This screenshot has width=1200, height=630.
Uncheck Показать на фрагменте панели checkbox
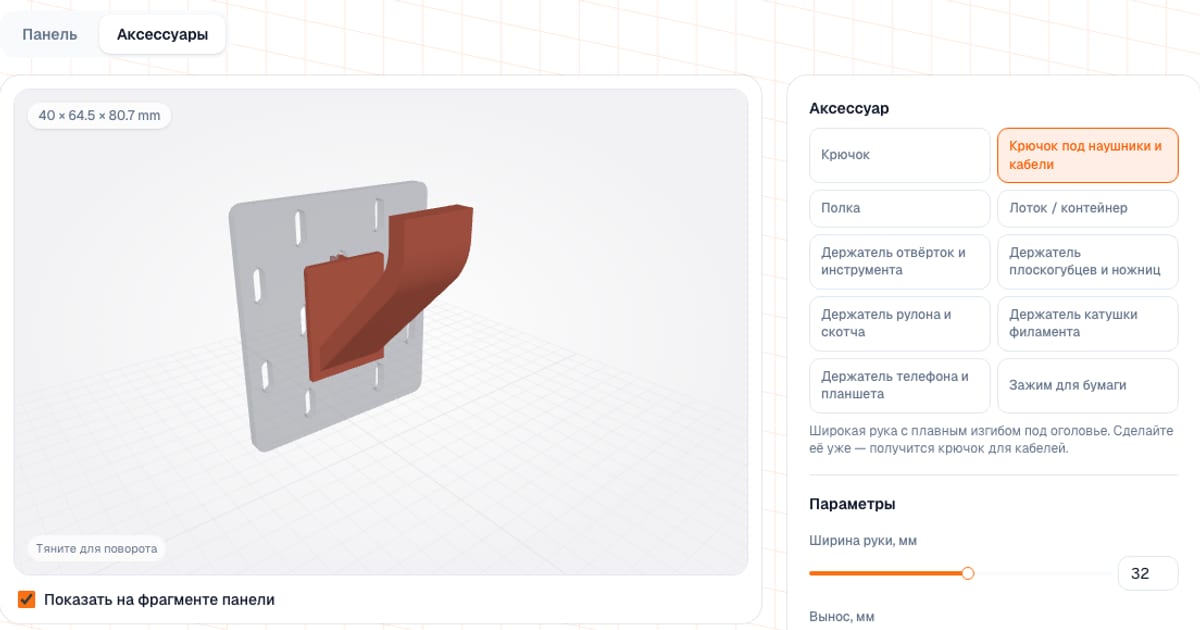click(x=27, y=600)
